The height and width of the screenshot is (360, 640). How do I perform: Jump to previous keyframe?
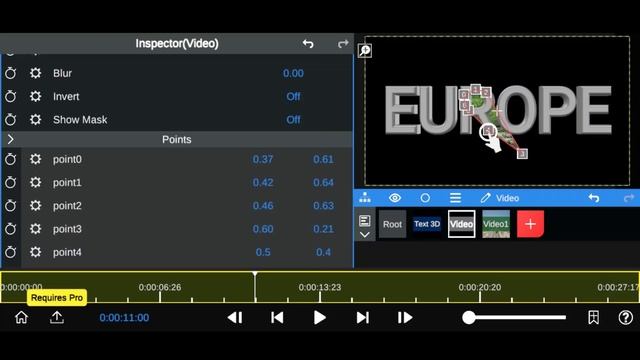[x=277, y=318]
